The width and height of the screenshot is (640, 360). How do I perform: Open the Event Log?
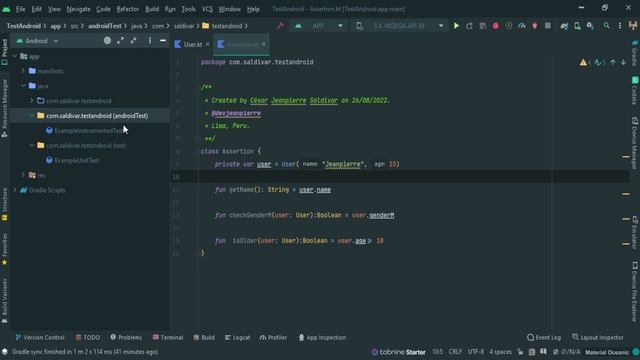tap(544, 338)
